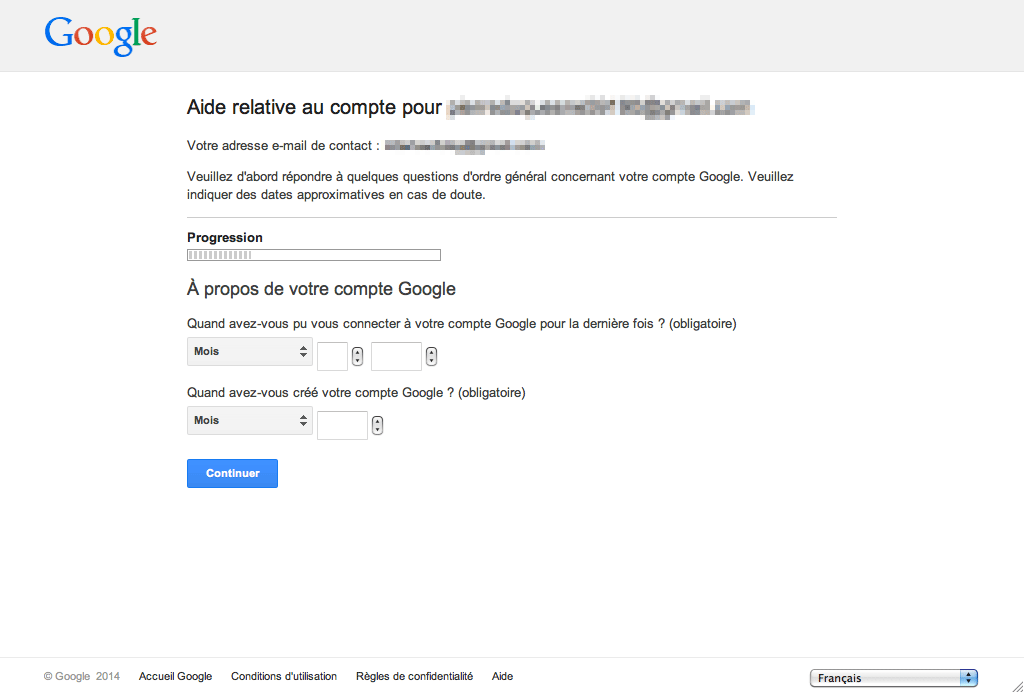The image size is (1024, 693).
Task: Click the Progression bar
Action: click(314, 255)
